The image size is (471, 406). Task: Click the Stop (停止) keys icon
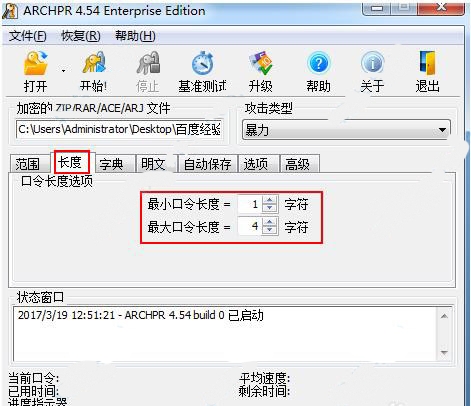tap(148, 63)
